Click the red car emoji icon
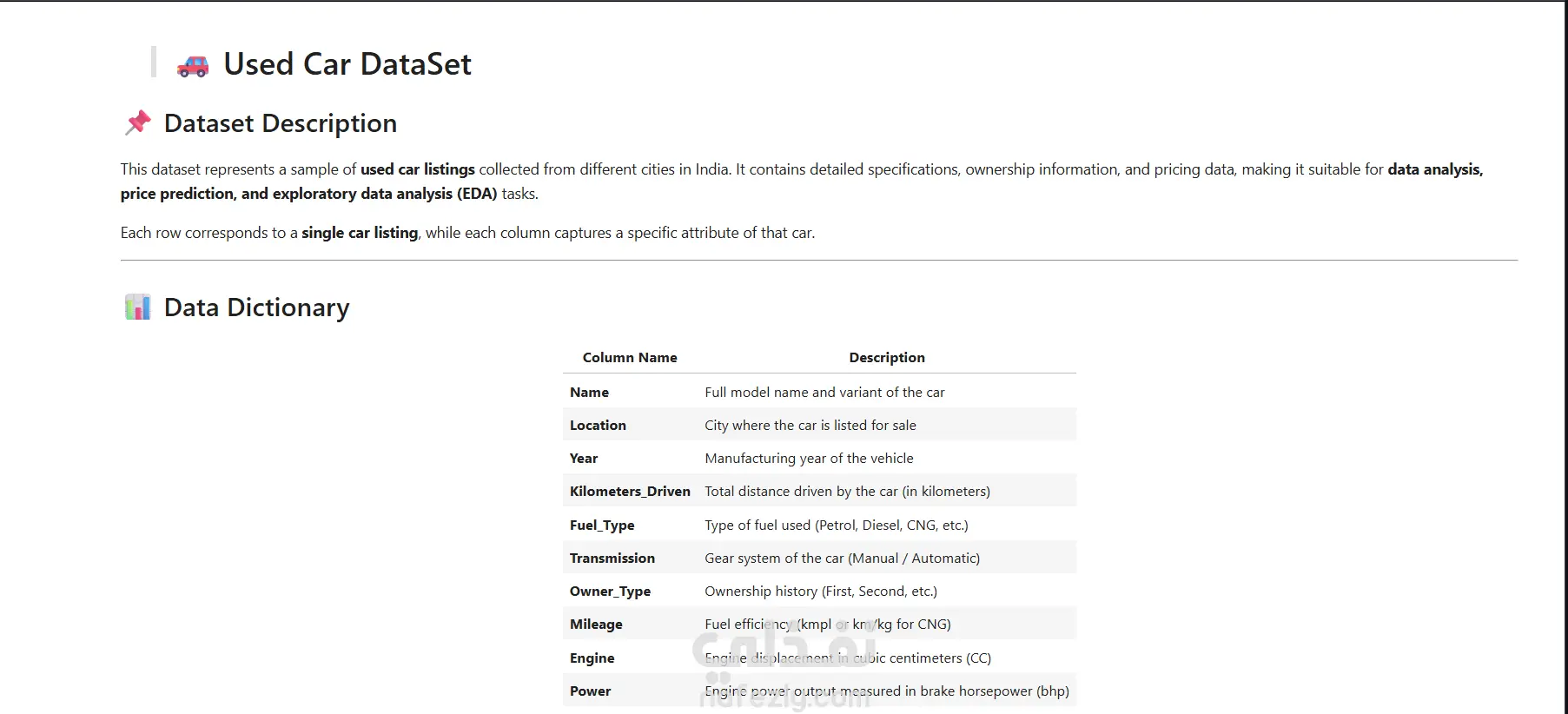Viewport: 1568px width, 714px height. [x=193, y=66]
